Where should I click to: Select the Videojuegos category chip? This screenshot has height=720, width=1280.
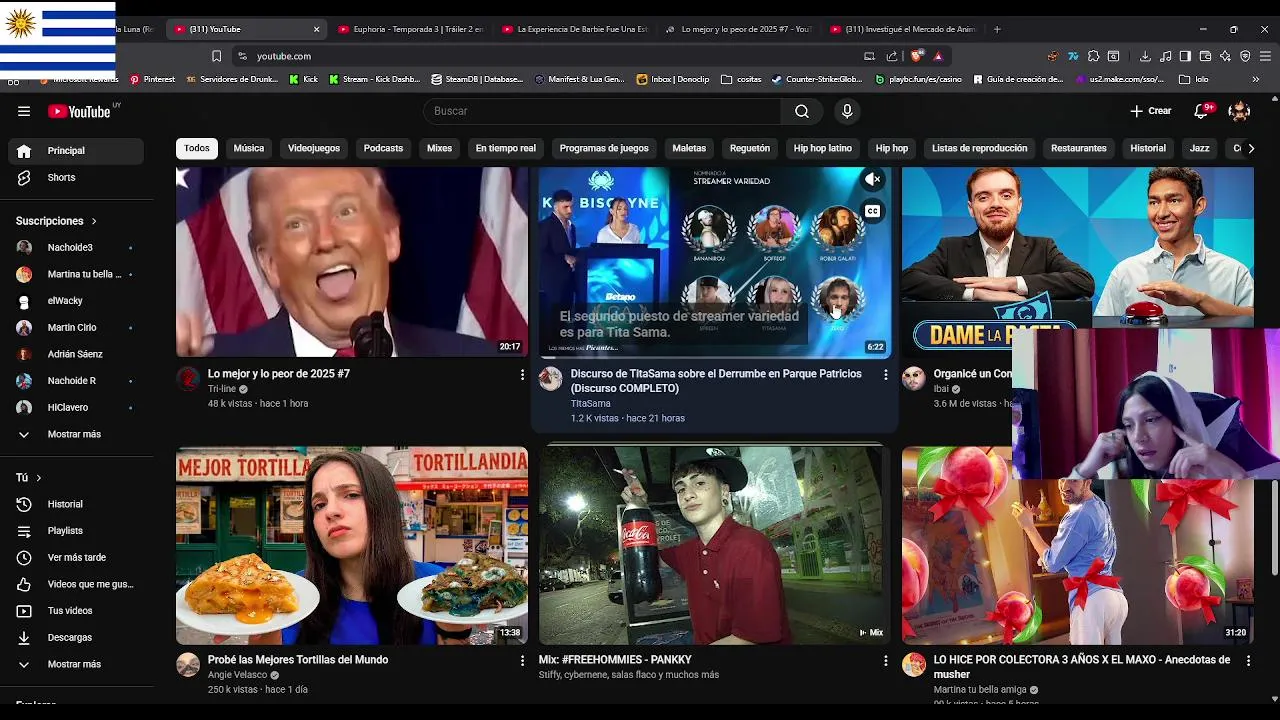314,148
